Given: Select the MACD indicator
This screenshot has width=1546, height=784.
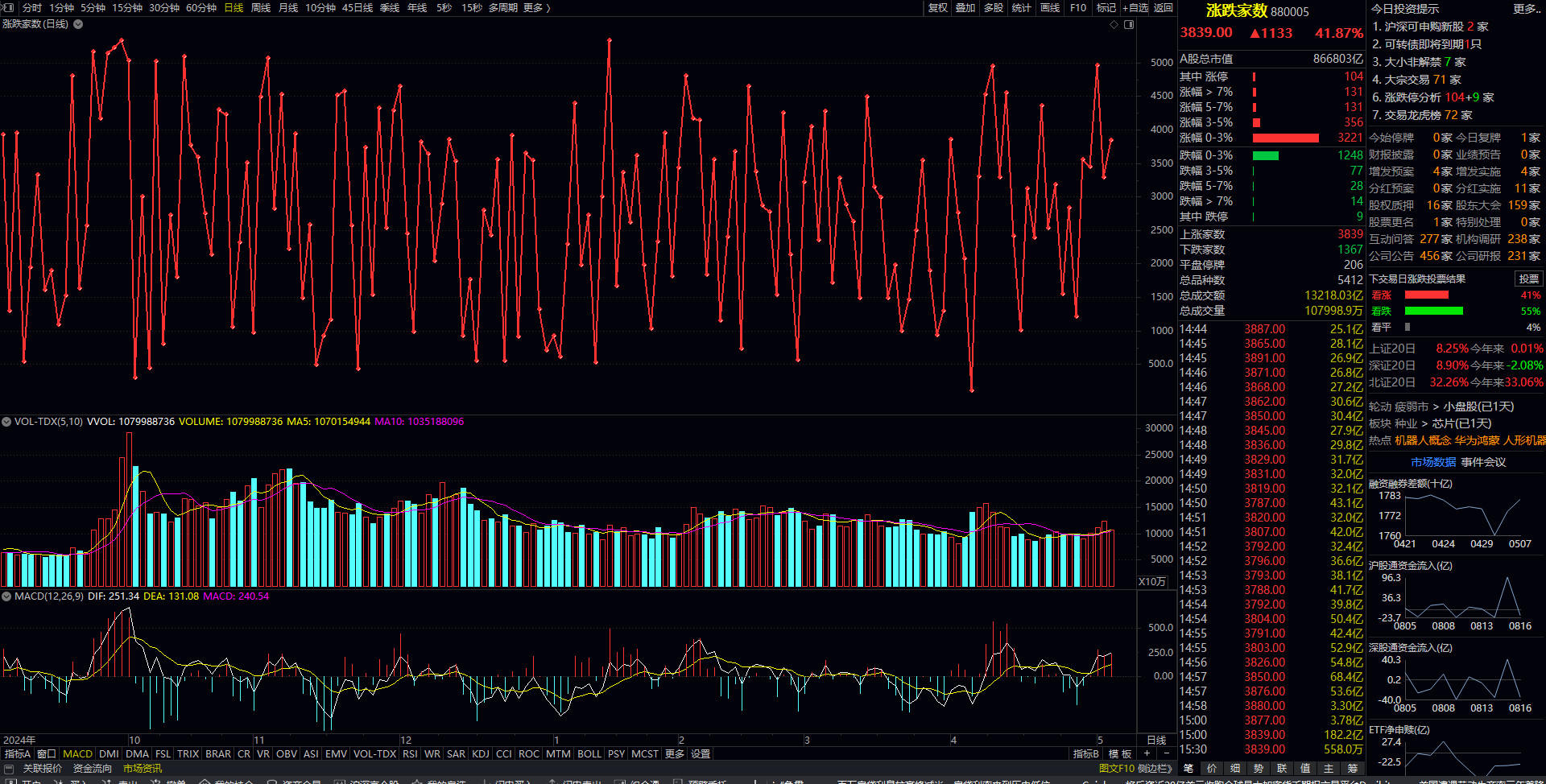Looking at the screenshot, I should [x=78, y=754].
